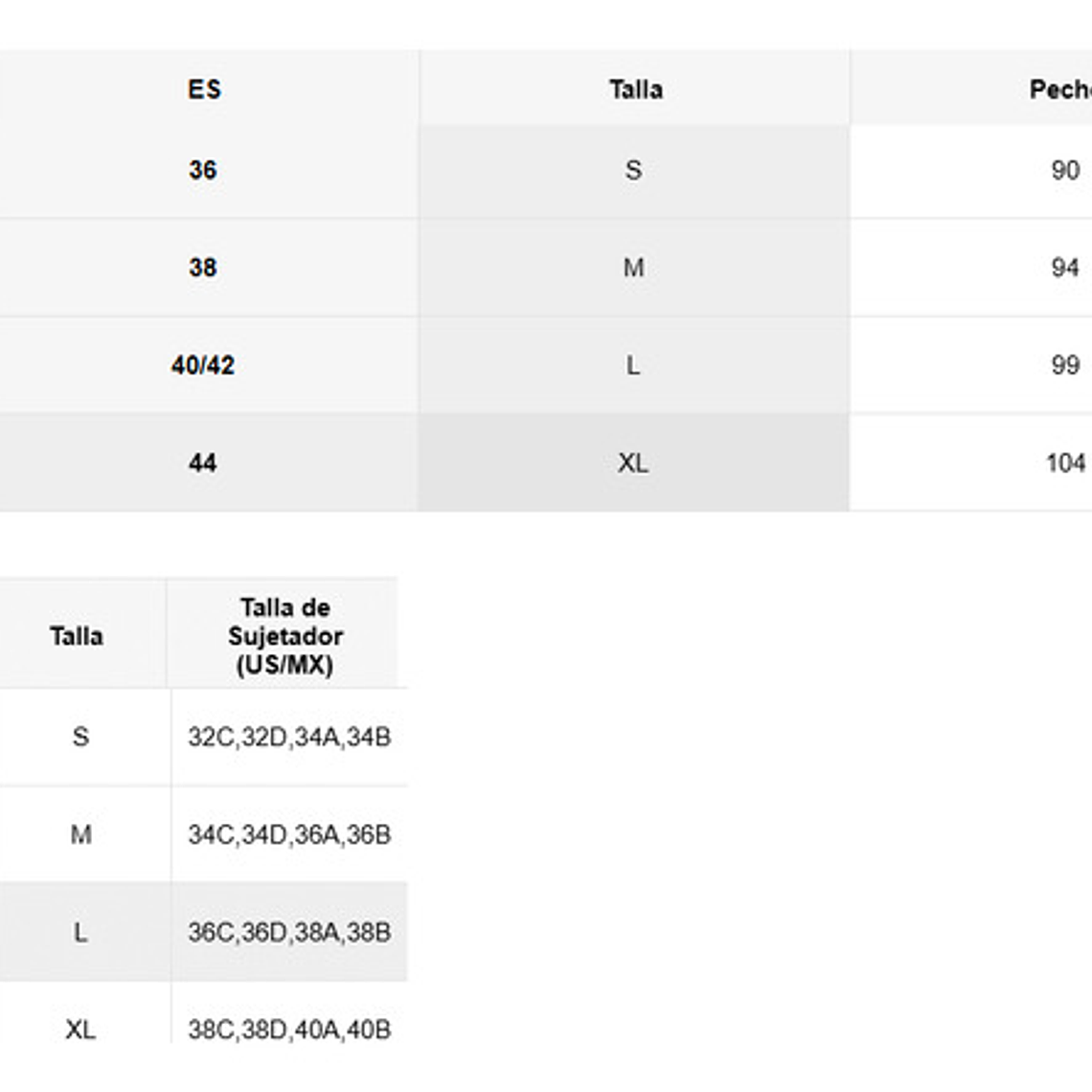Image resolution: width=1092 pixels, height=1092 pixels.
Task: Click the XL cell beside ES 44
Action: (633, 463)
